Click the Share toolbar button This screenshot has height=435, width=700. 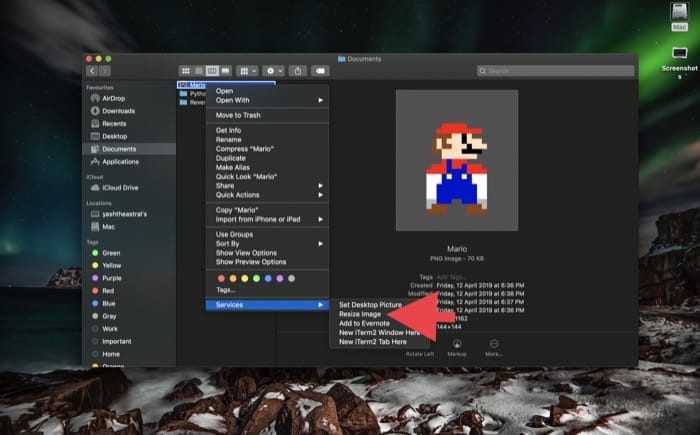pos(298,71)
